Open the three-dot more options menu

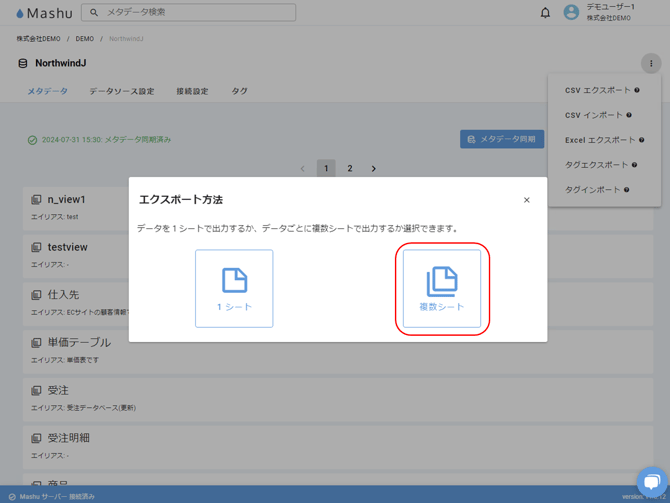(651, 63)
